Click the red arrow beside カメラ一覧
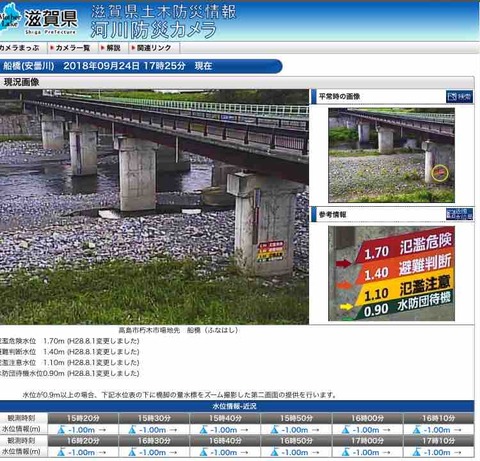 click(x=52, y=48)
